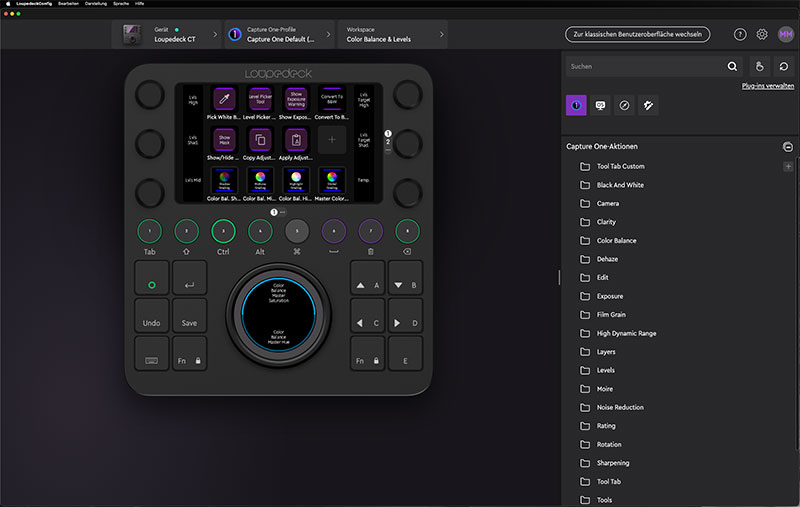Select the right arrow D button
Screen dimensions: 800x507
click(x=406, y=316)
